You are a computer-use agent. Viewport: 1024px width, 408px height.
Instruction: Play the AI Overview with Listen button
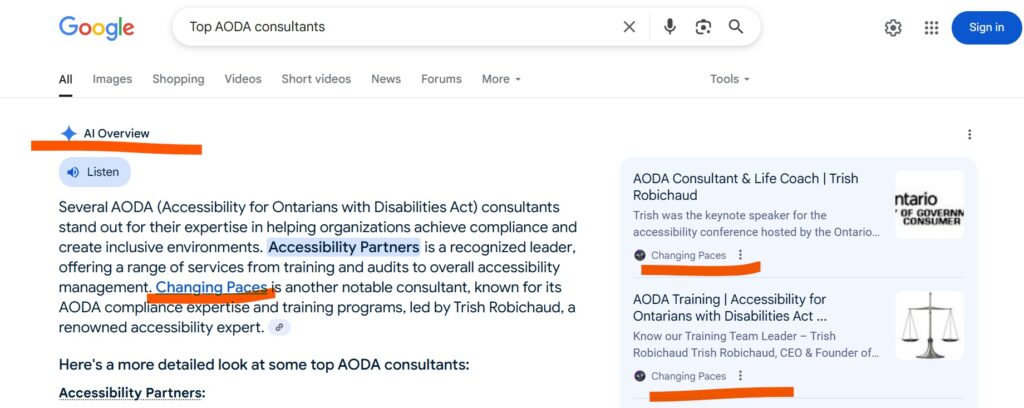(95, 172)
